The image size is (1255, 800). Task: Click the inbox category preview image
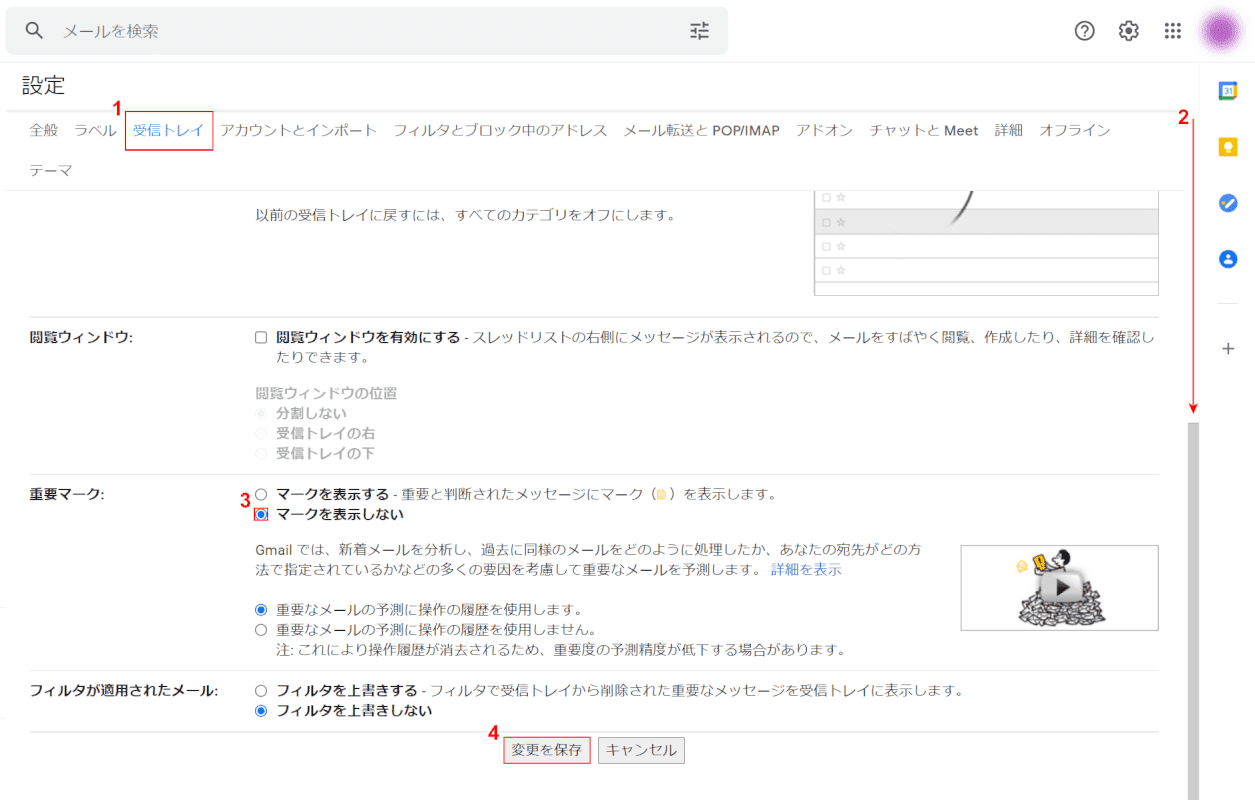click(x=986, y=243)
